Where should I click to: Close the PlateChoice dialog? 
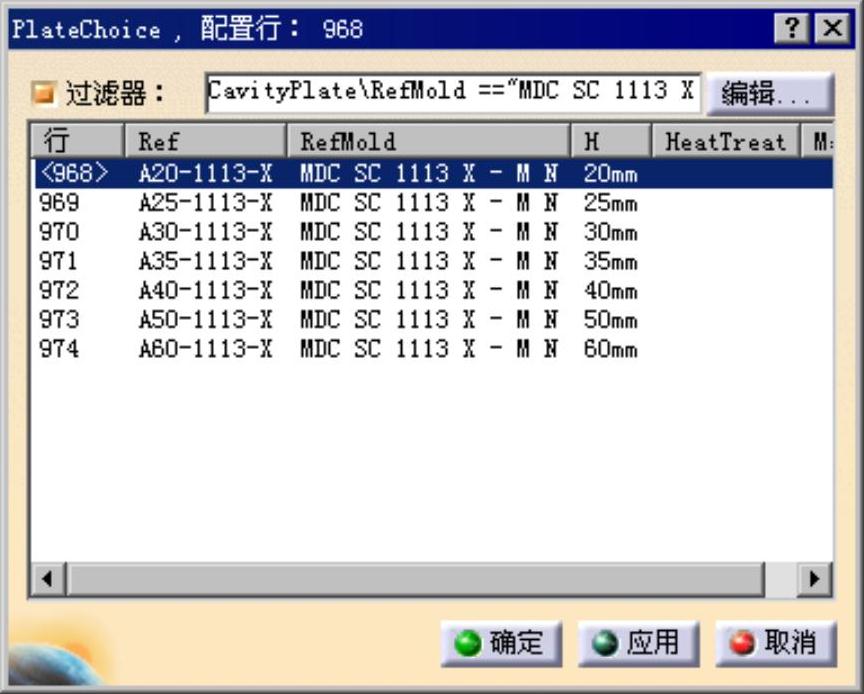pyautogui.click(x=832, y=28)
